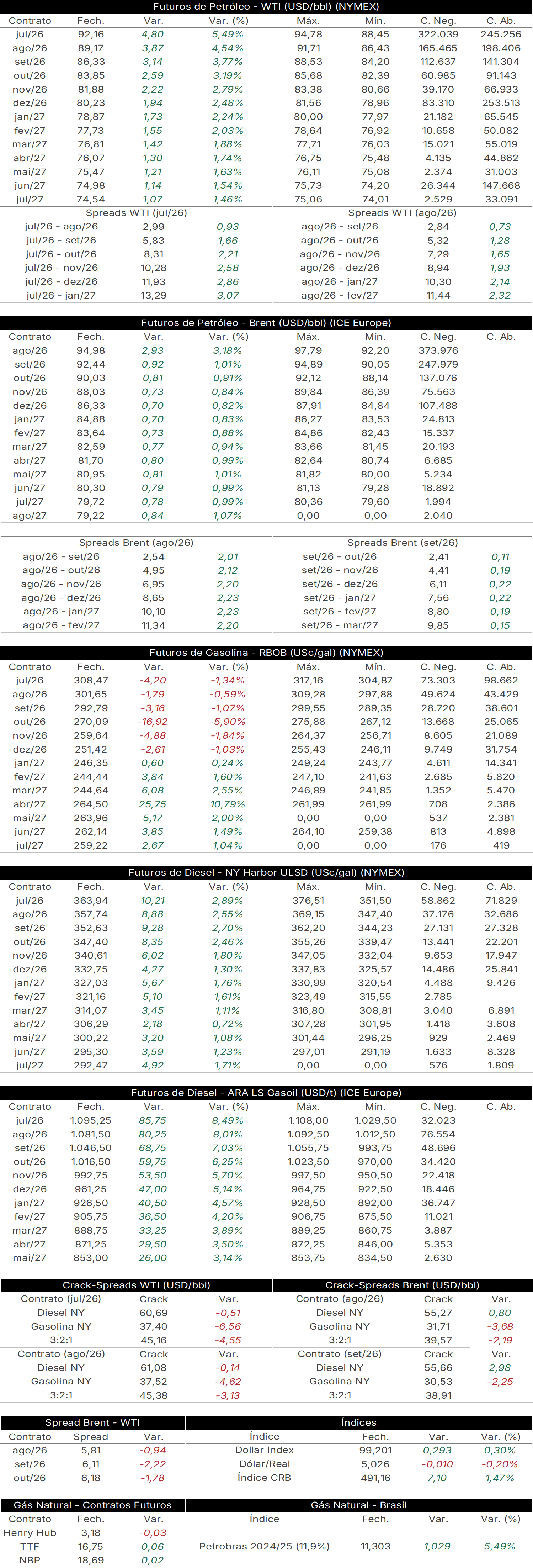Click the jul/26 - jan/27 WTI spread row
Screen dimensions: 533x1568
(x=136, y=296)
